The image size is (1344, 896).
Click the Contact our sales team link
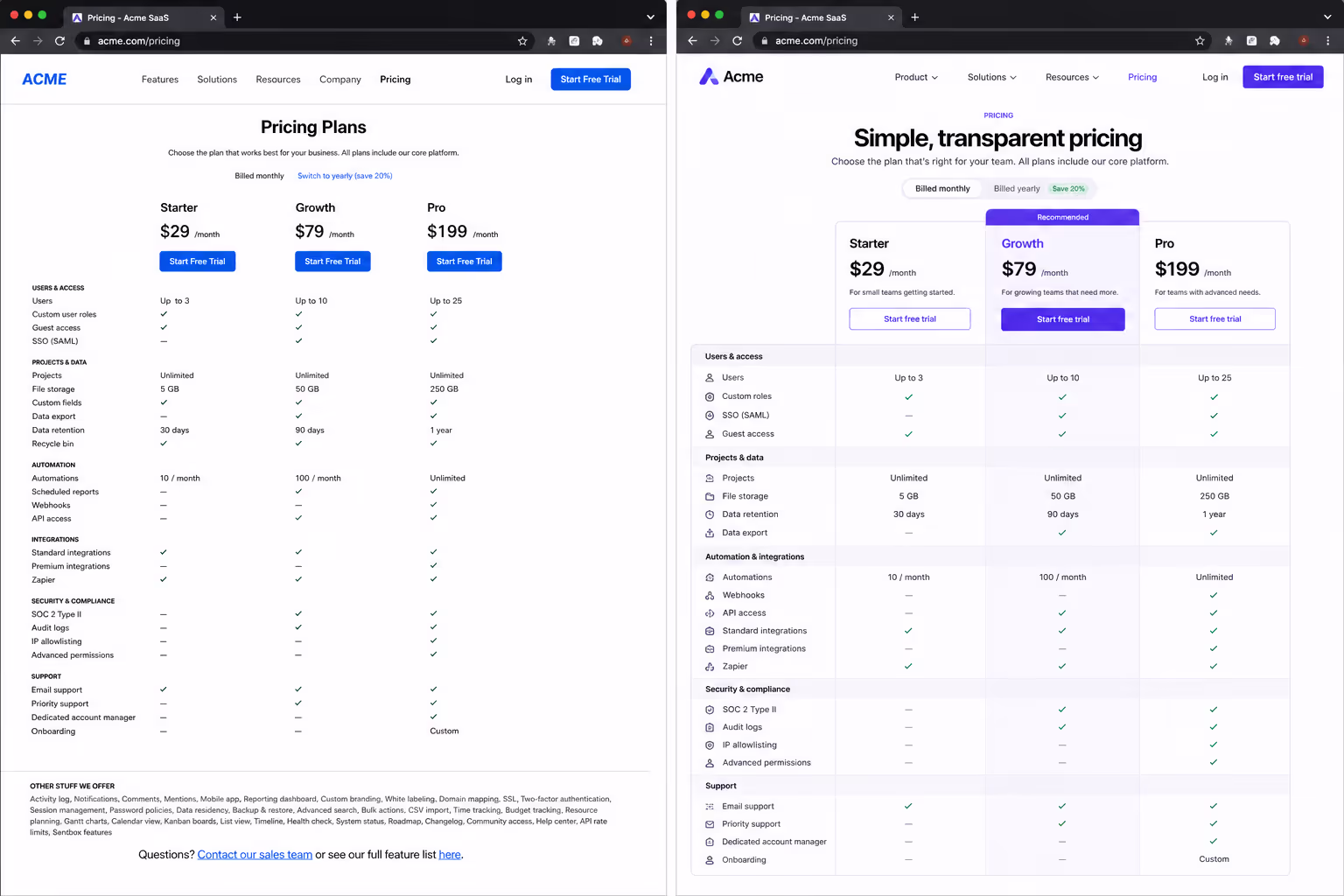[x=255, y=855]
